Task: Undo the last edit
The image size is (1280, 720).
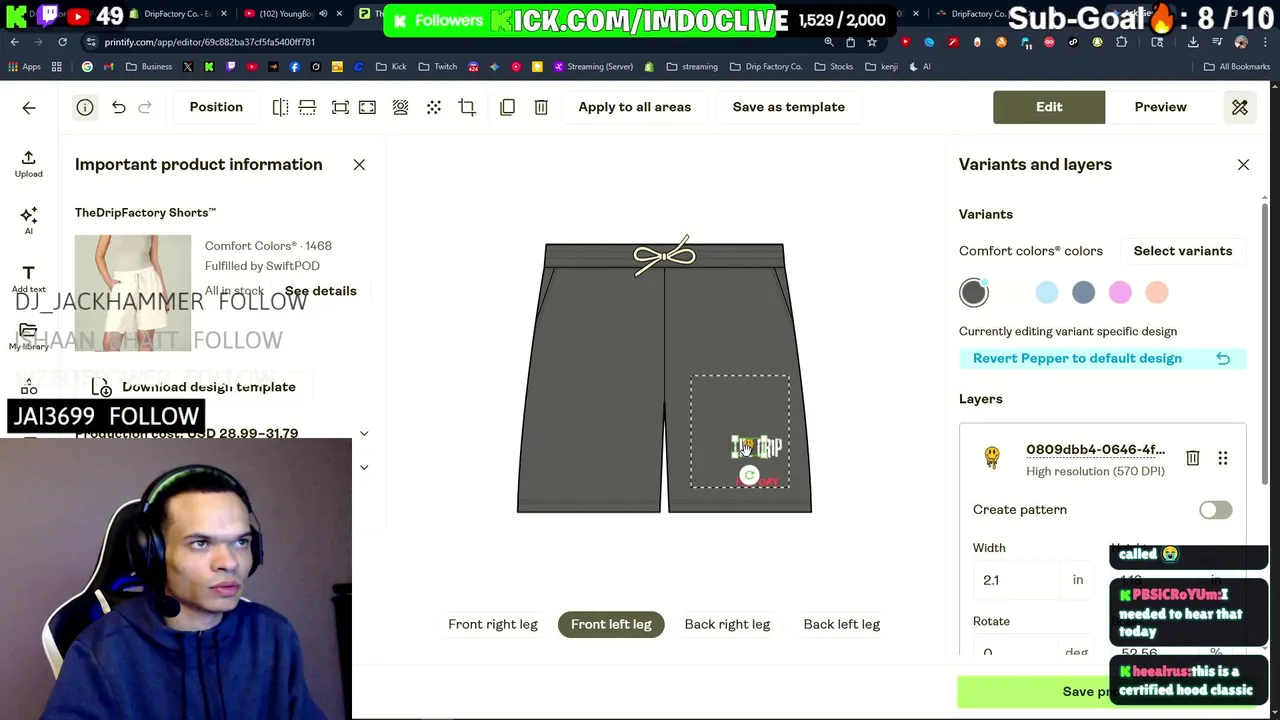Action: coord(118,107)
